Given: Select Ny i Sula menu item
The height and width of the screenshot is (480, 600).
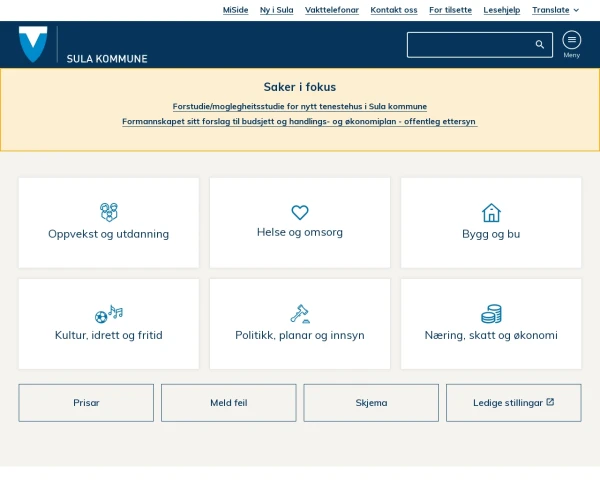Looking at the screenshot, I should [x=276, y=10].
